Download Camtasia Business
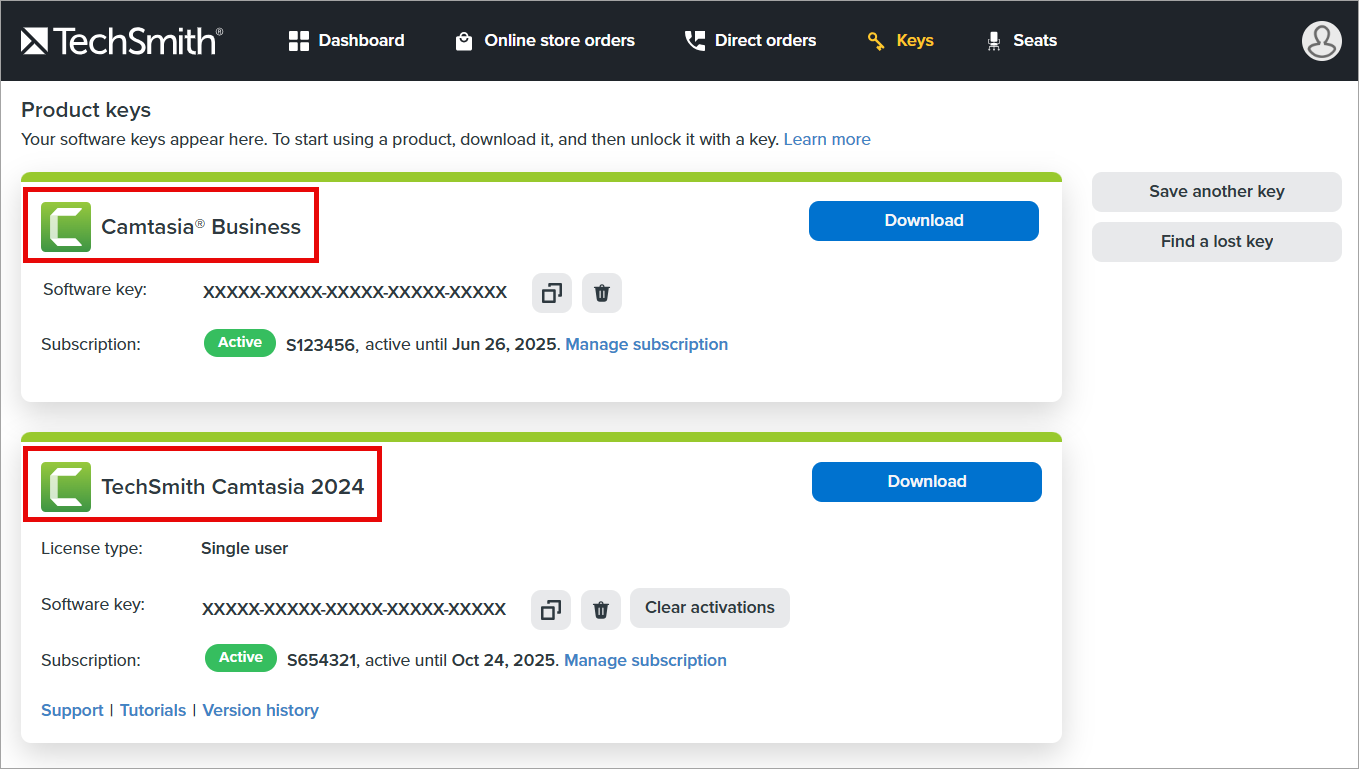This screenshot has height=769, width=1359. (x=923, y=221)
